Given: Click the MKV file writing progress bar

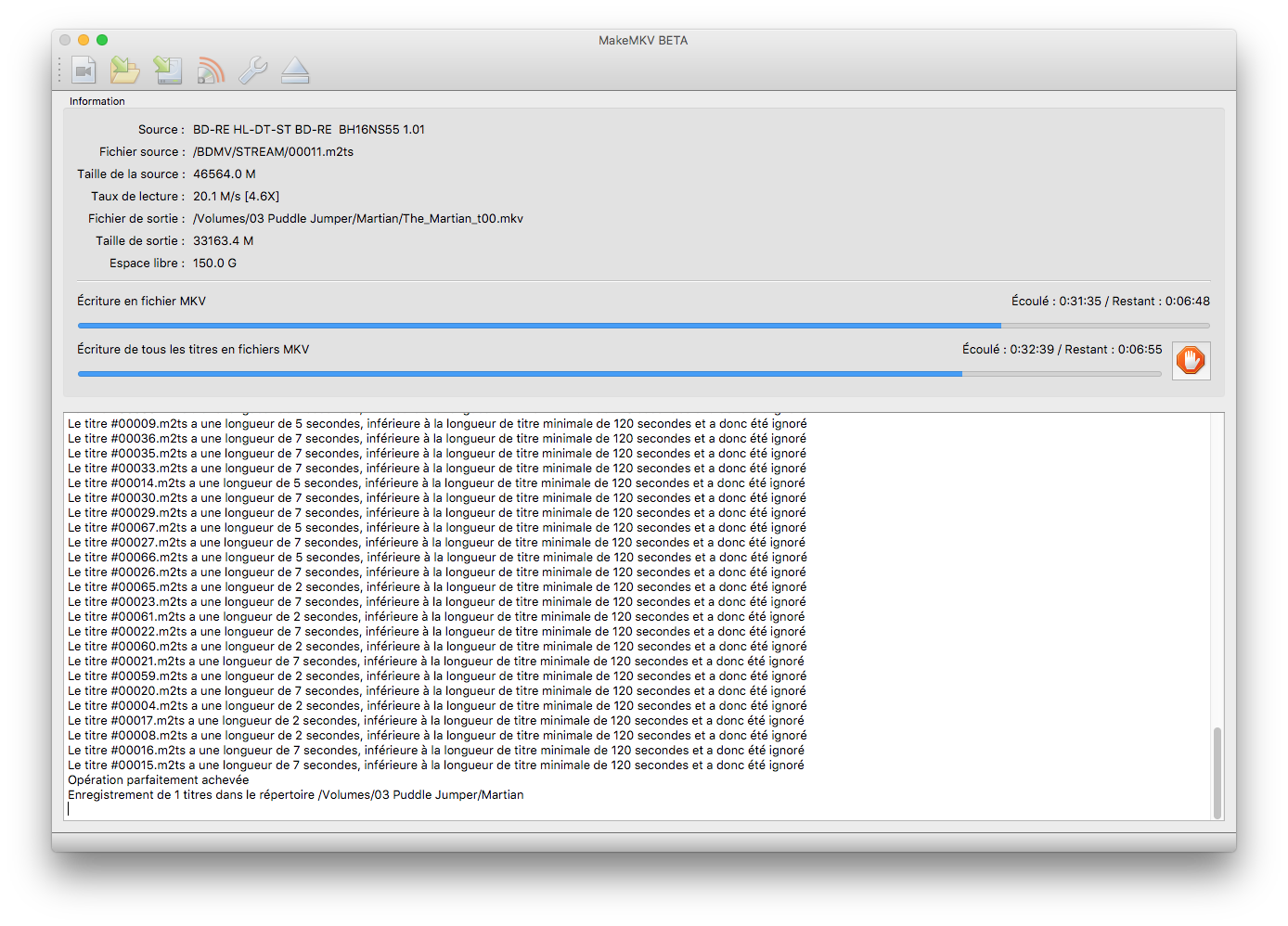Looking at the screenshot, I should point(642,326).
